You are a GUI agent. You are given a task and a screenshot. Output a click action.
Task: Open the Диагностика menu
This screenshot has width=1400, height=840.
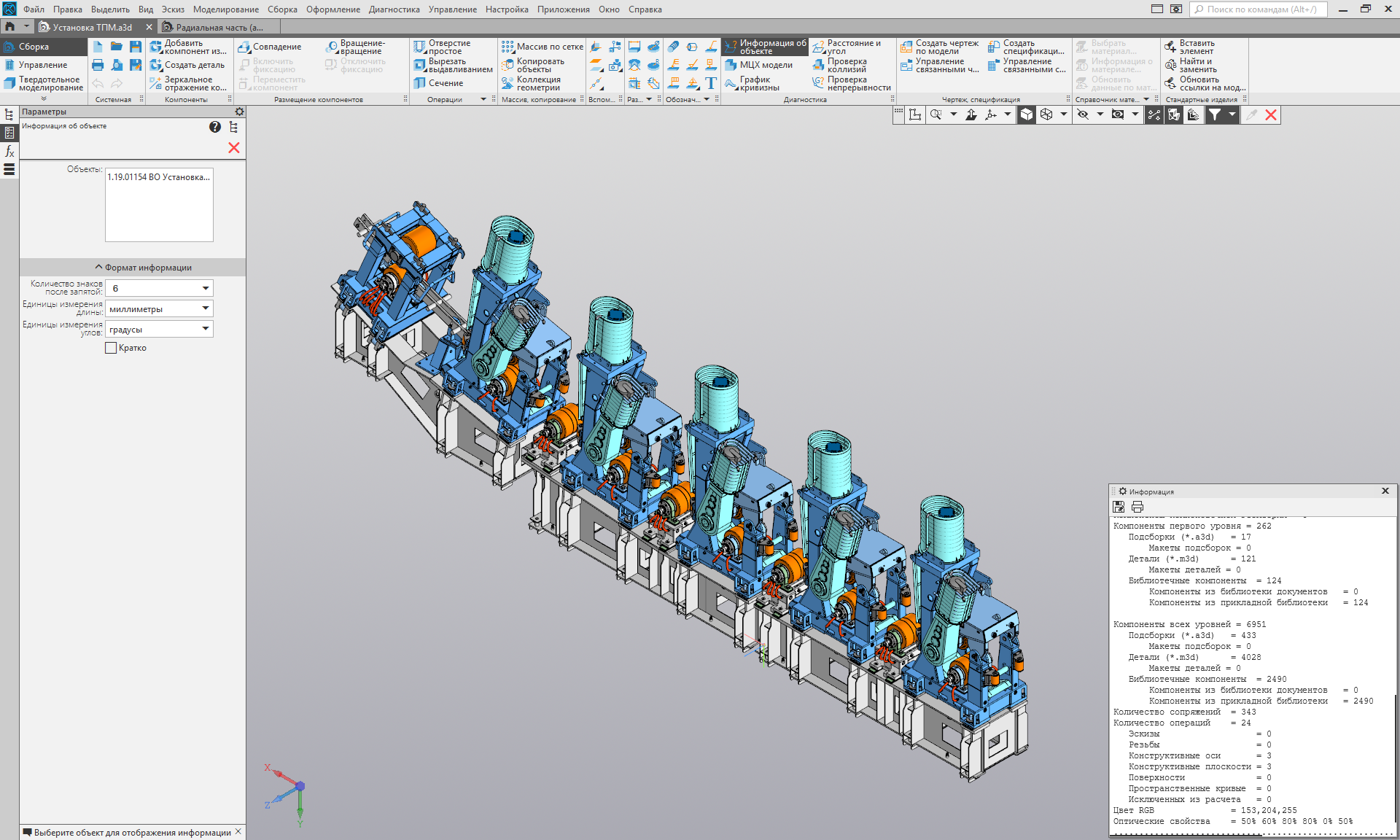394,9
